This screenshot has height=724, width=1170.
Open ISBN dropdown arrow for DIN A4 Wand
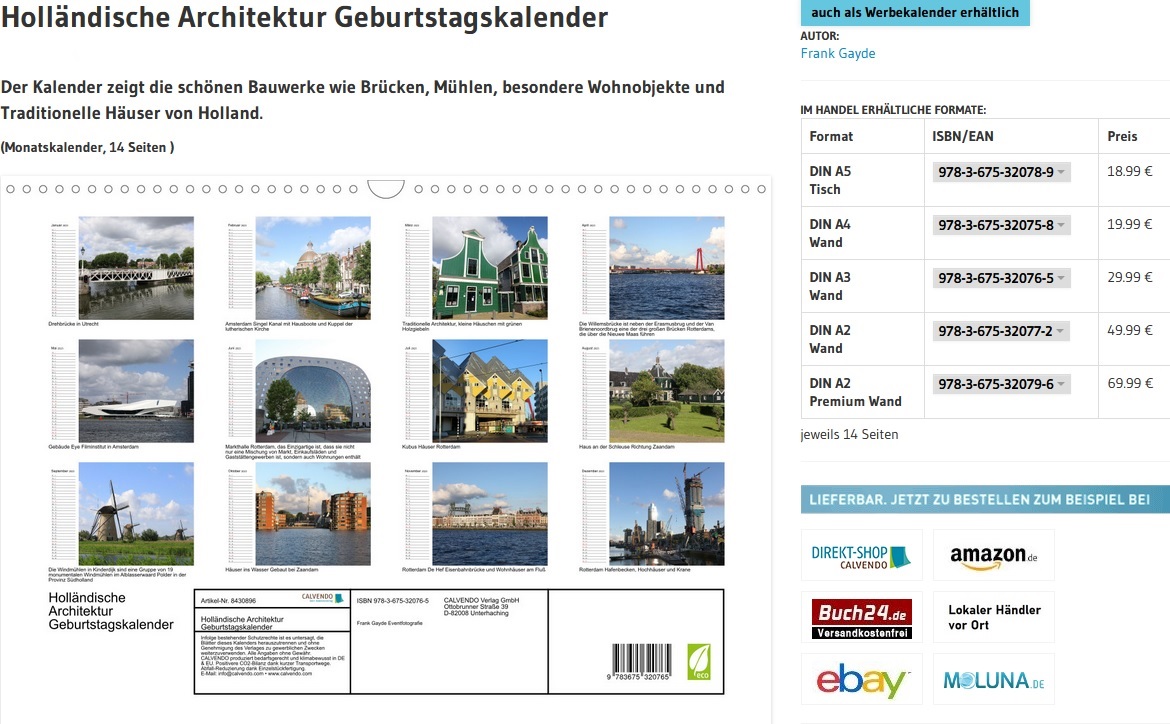point(1061,225)
